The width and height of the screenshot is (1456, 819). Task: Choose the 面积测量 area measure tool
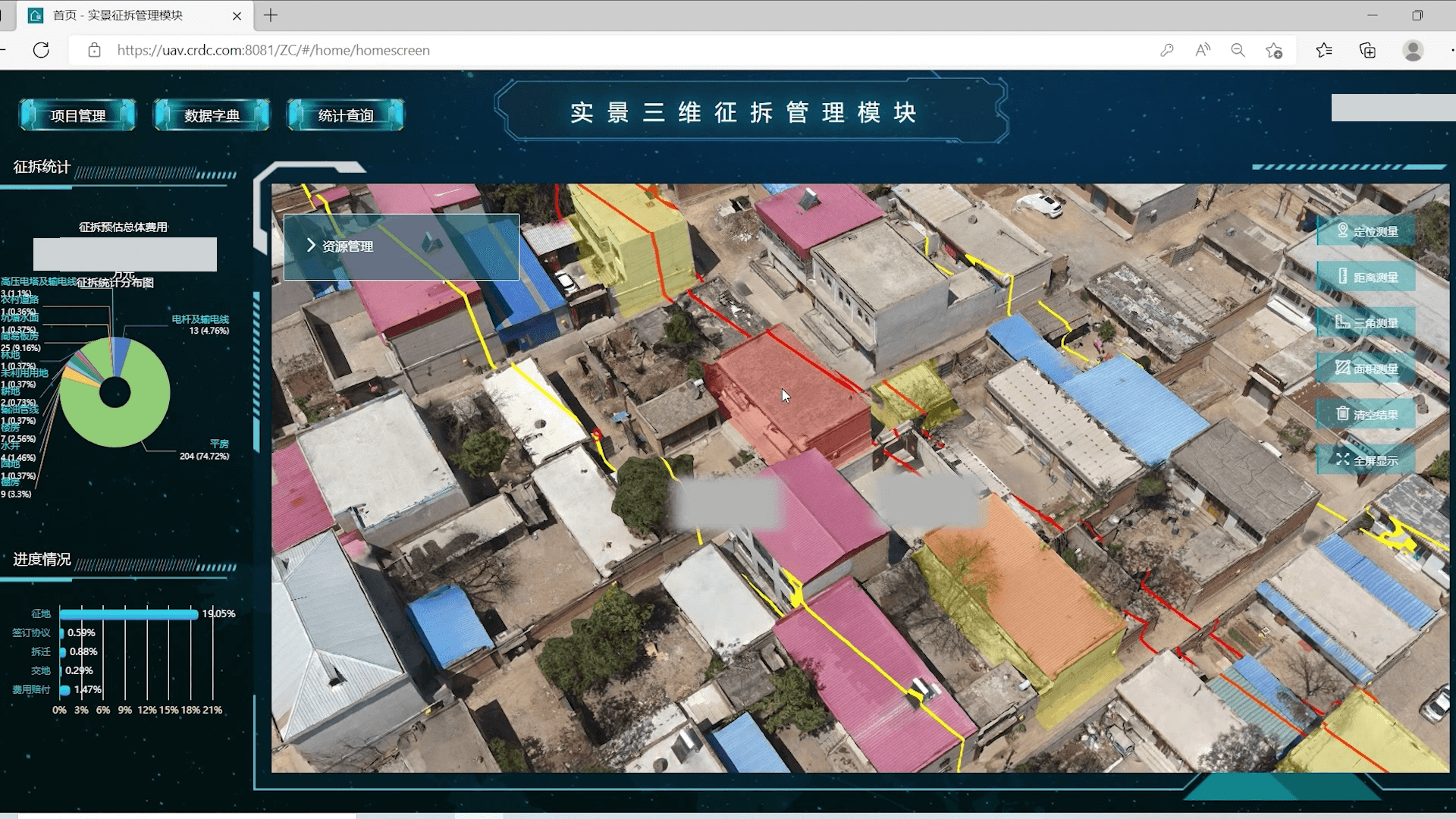pyautogui.click(x=1366, y=369)
